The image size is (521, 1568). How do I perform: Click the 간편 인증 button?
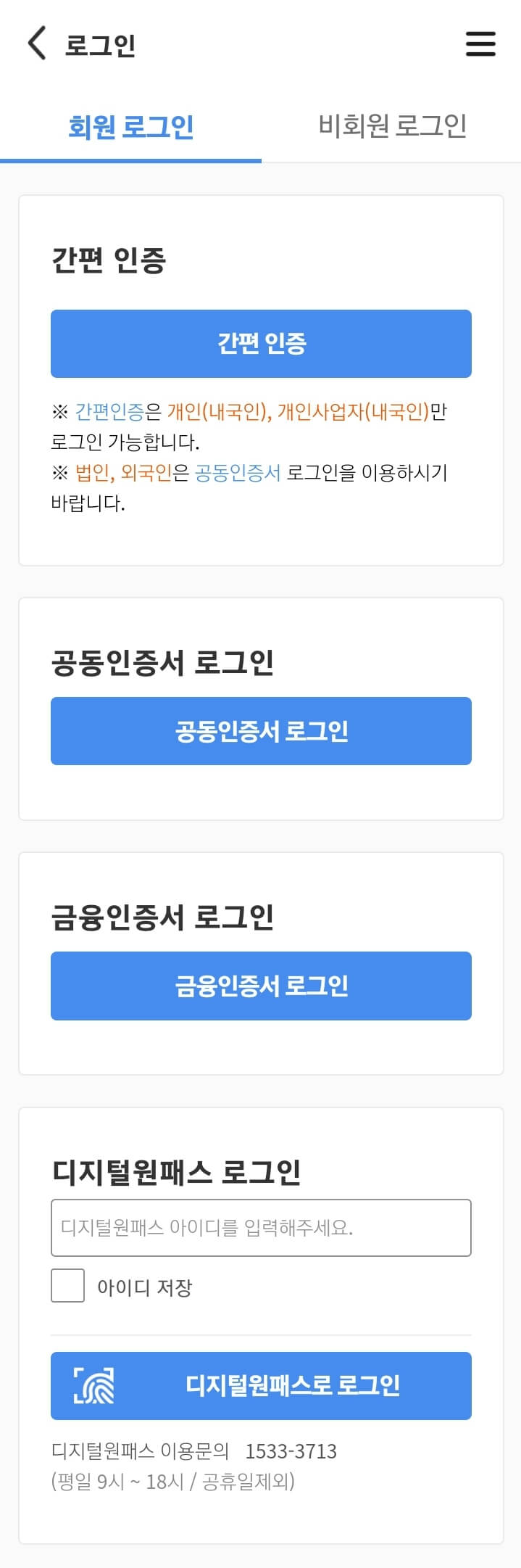(260, 344)
